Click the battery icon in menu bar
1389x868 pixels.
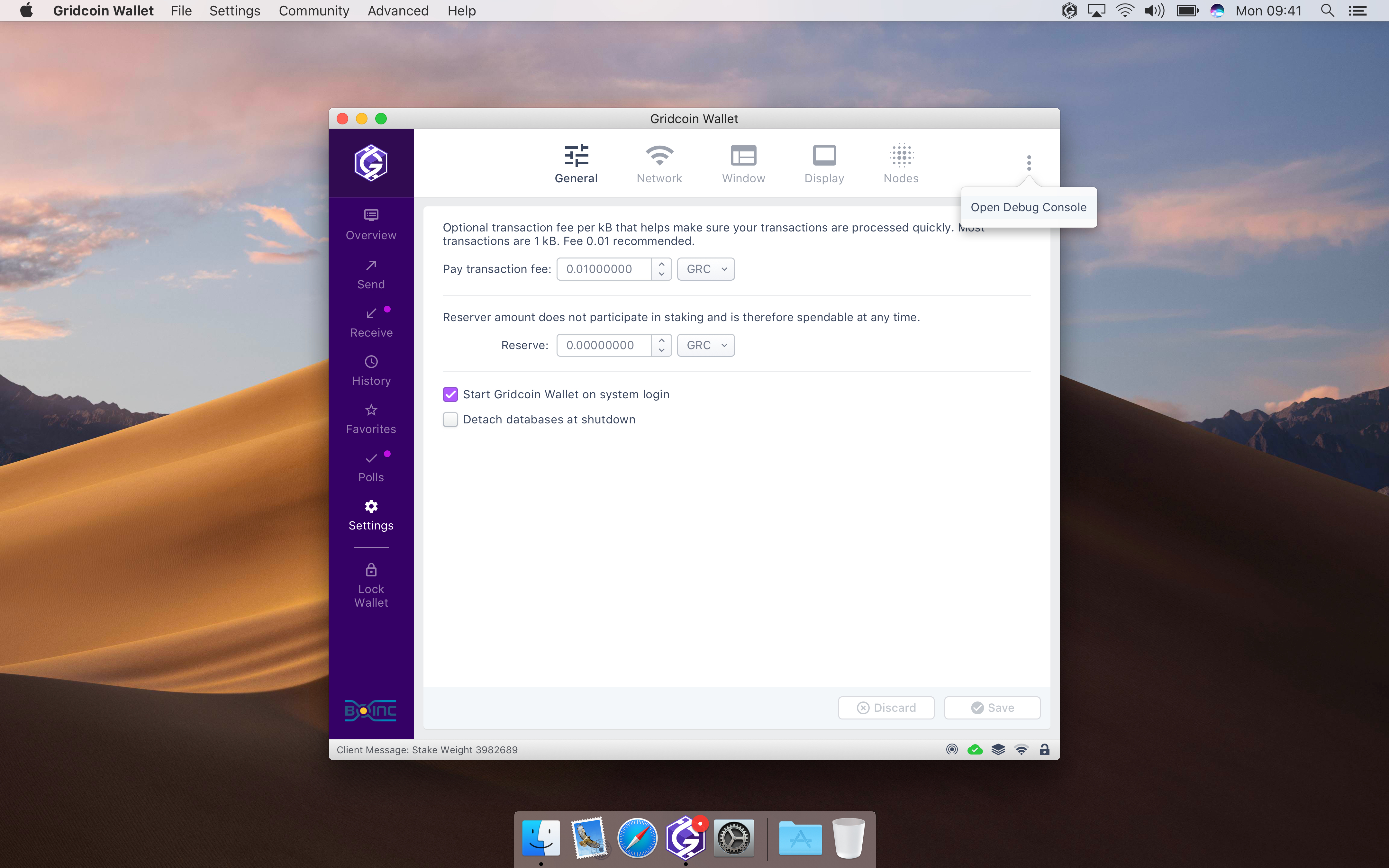coord(1187,11)
